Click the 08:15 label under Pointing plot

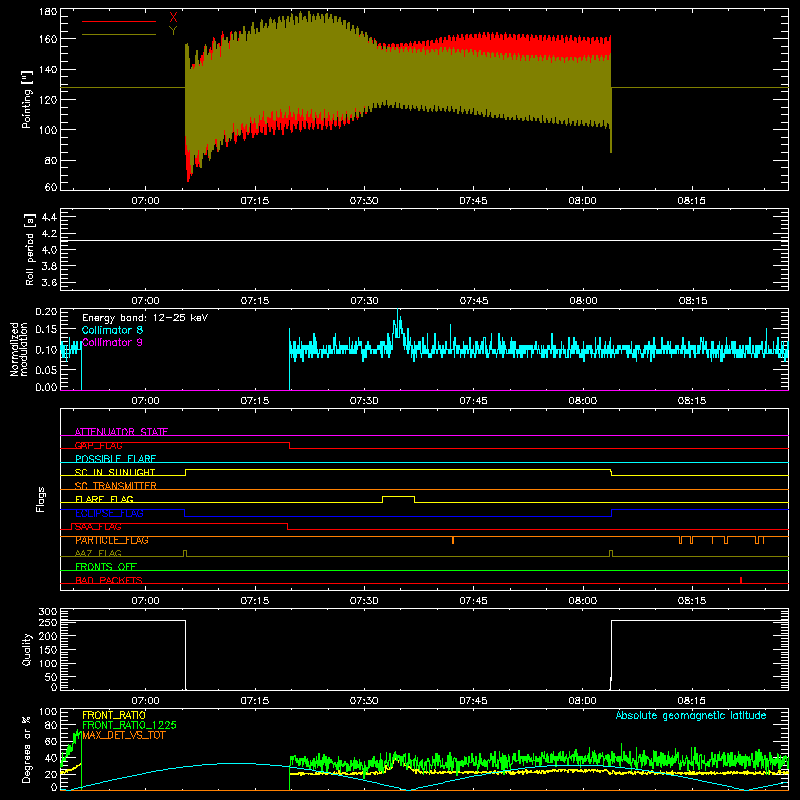[691, 201]
